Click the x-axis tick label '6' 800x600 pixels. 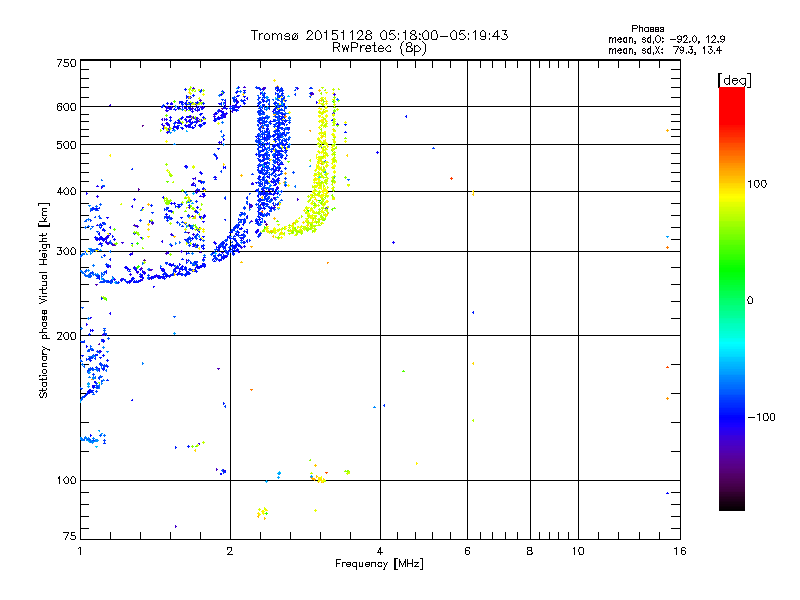[x=467, y=551]
